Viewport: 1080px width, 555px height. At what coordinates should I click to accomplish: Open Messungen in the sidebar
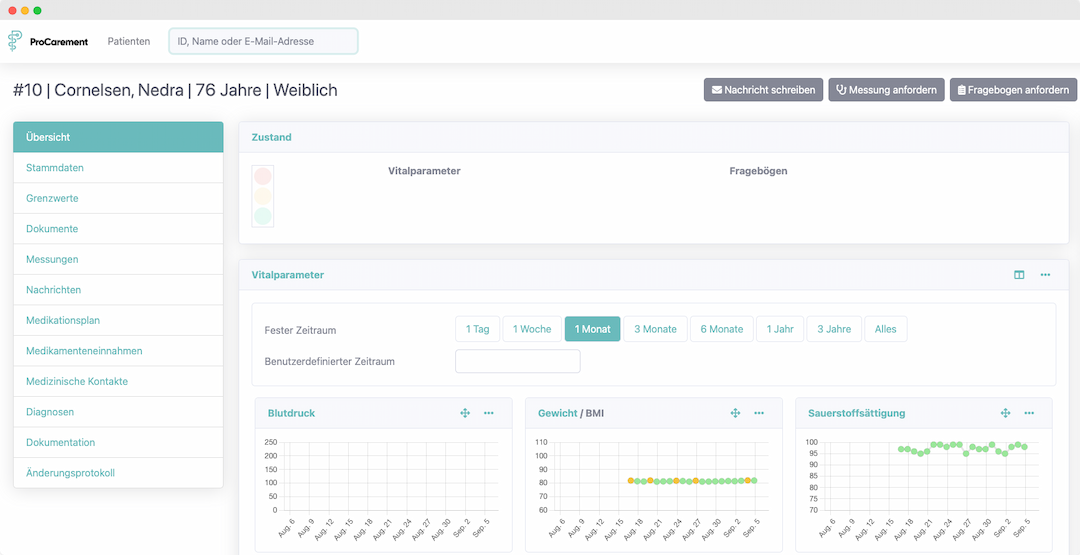pyautogui.click(x=118, y=260)
